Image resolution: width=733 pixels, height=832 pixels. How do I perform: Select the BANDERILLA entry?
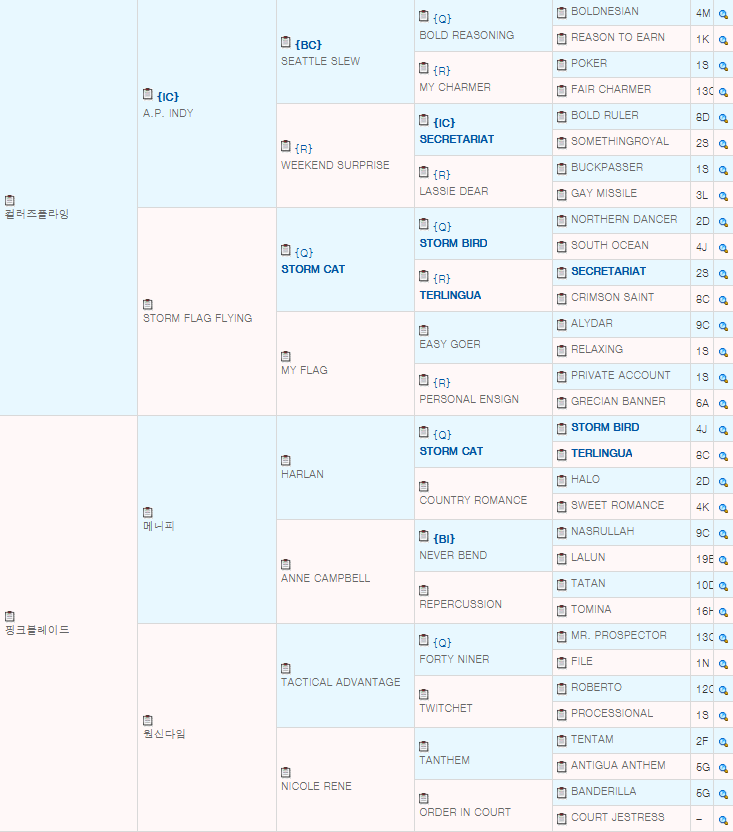point(603,791)
